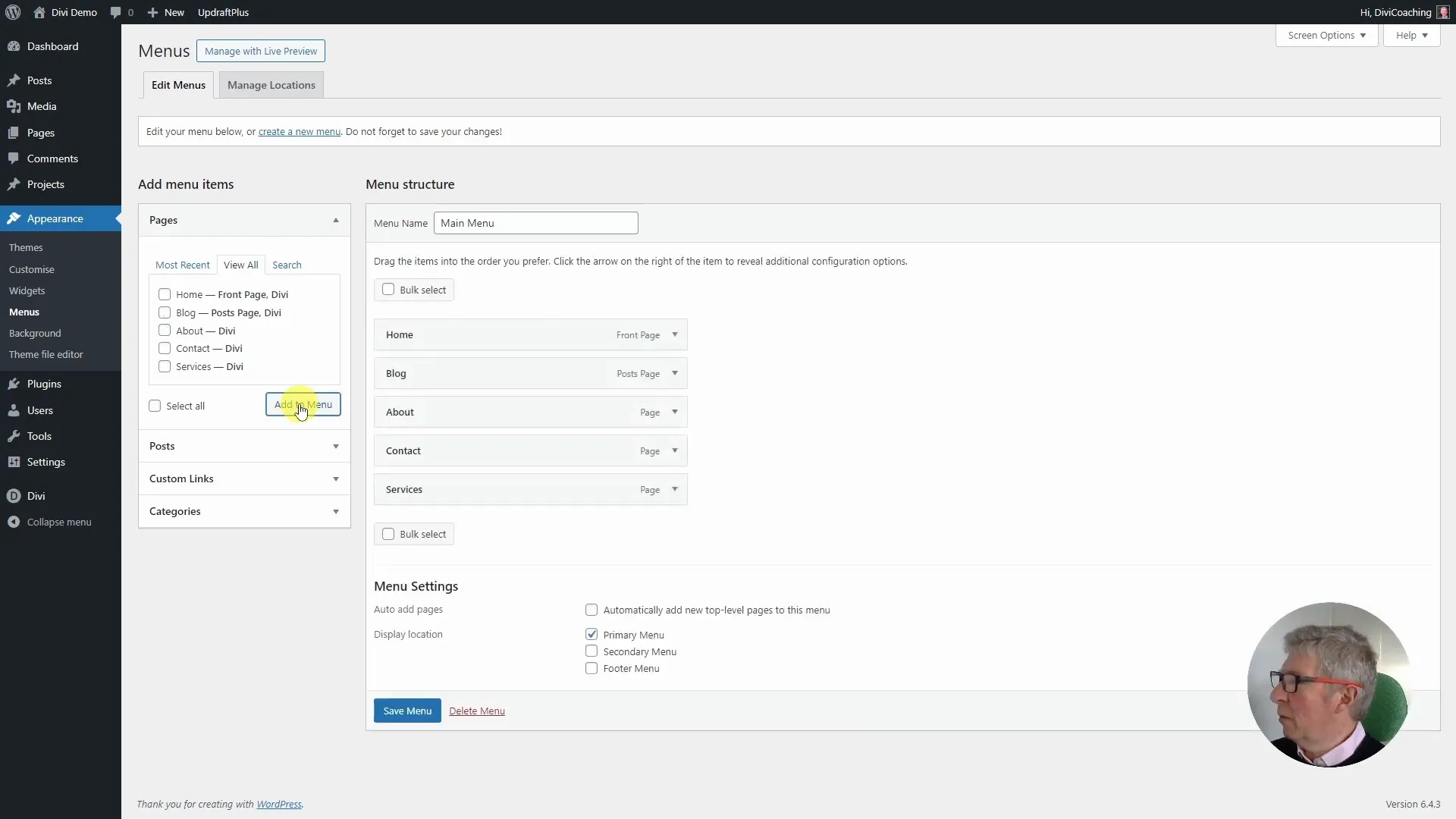Open the Comments section
The height and width of the screenshot is (819, 1456).
[52, 158]
